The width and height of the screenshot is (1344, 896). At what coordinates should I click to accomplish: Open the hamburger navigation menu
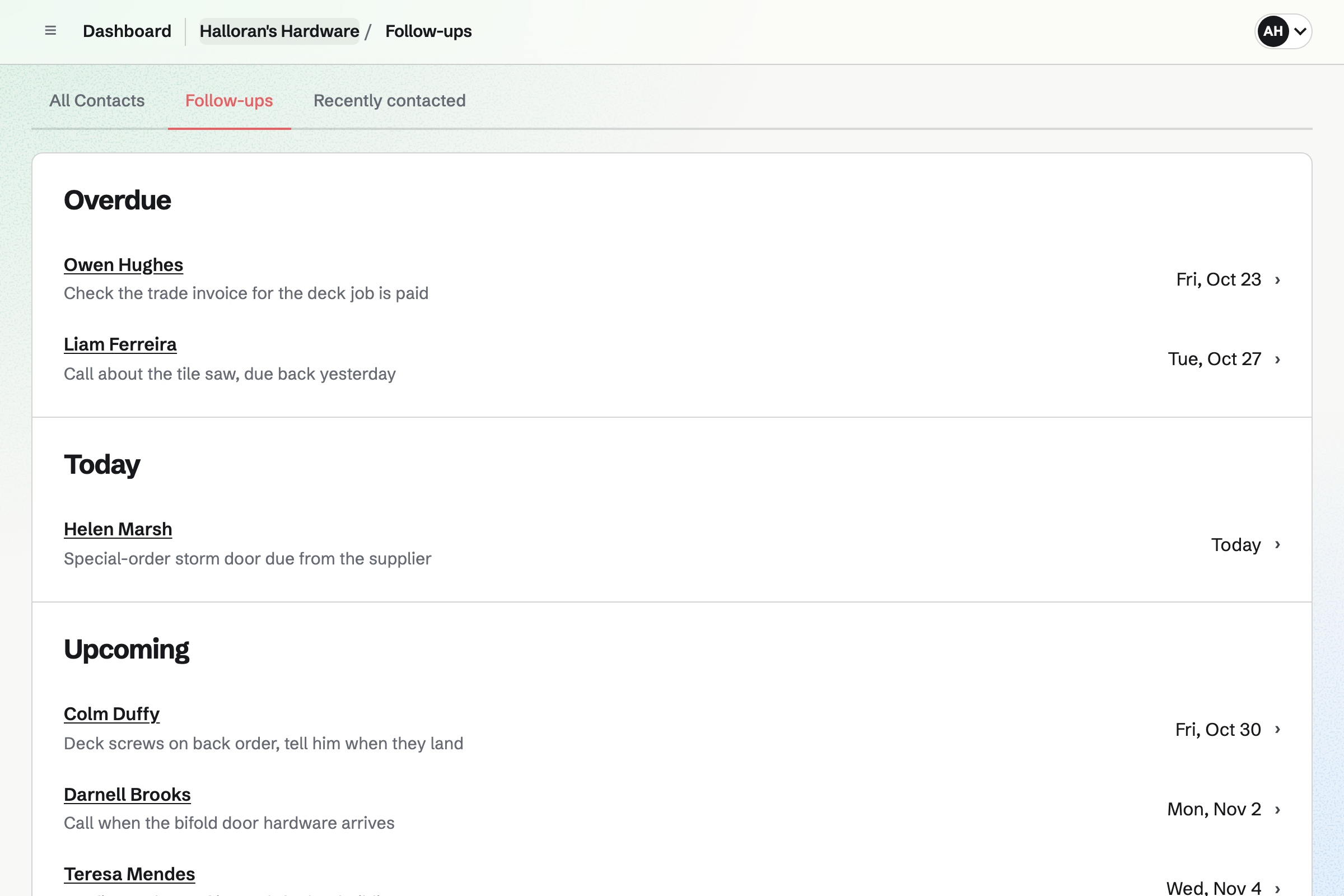pos(50,31)
